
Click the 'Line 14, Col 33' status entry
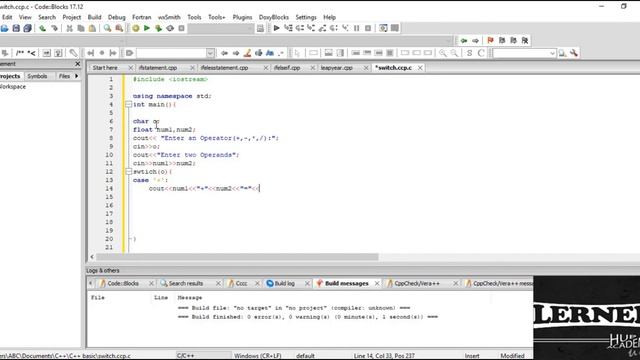pos(383,356)
